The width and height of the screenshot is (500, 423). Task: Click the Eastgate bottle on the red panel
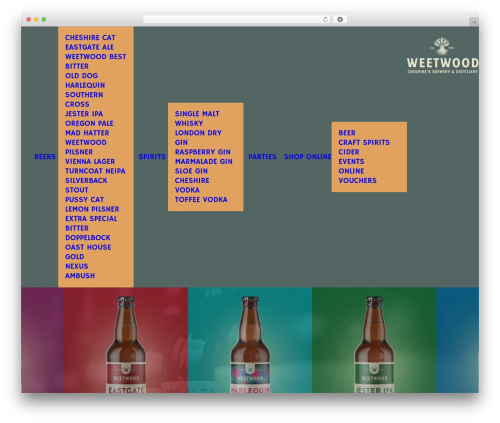[x=126, y=345]
